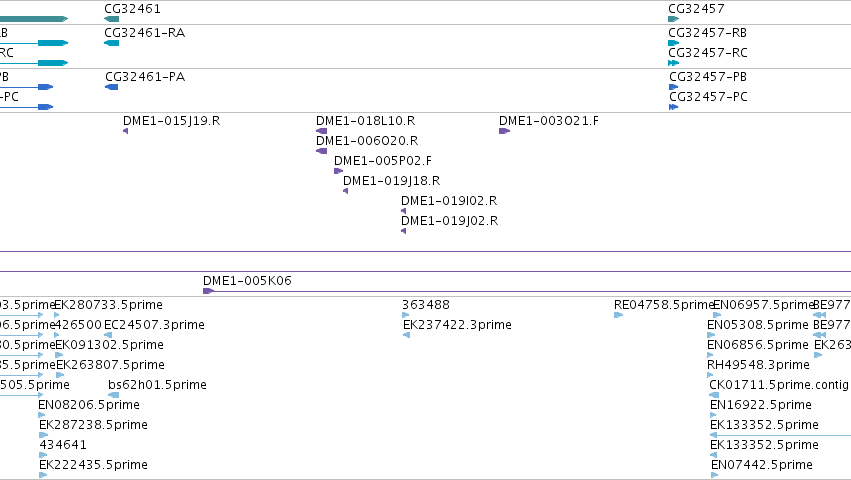
Task: Open the EK091302.5prime EST label
Action: coord(109,345)
